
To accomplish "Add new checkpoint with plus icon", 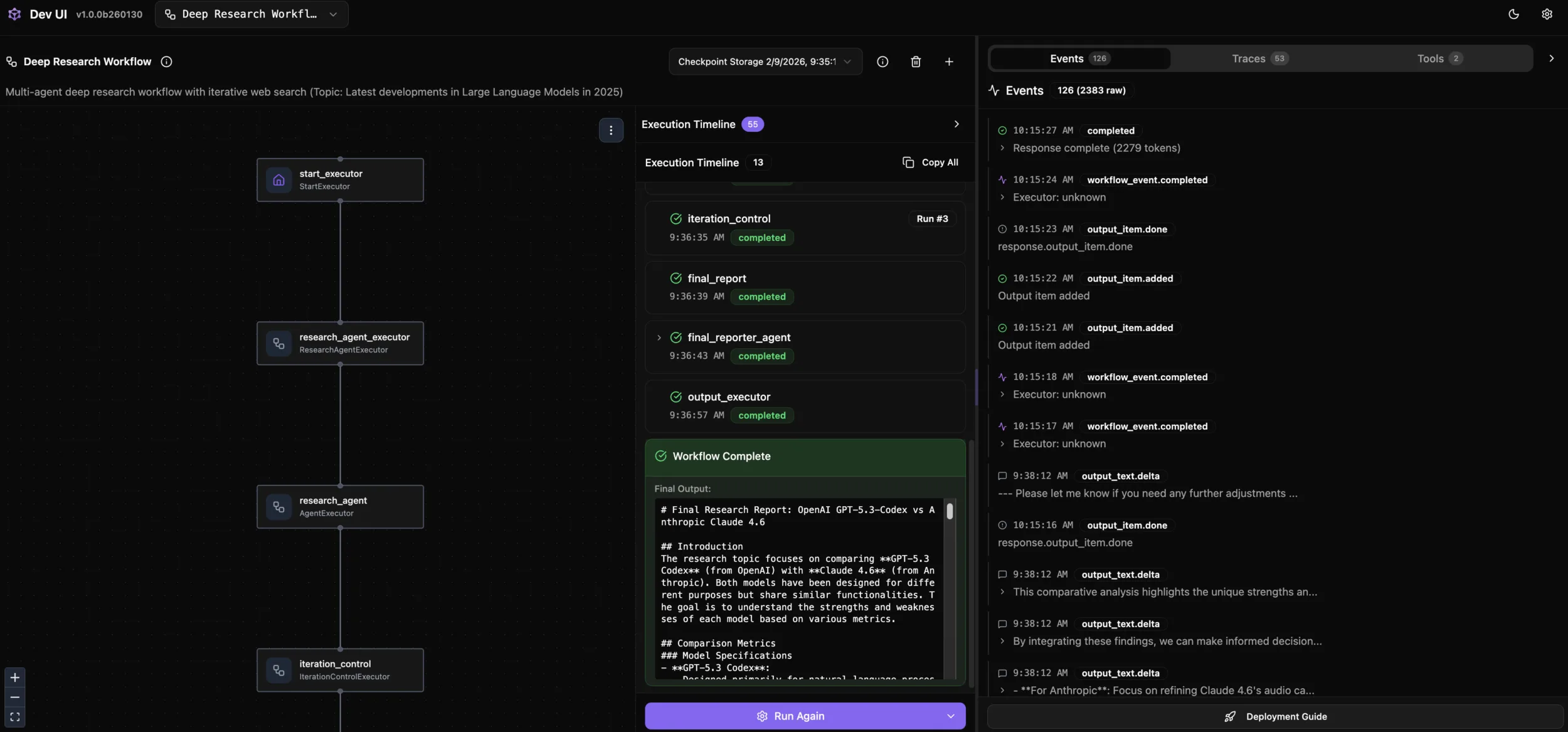I will coord(949,61).
